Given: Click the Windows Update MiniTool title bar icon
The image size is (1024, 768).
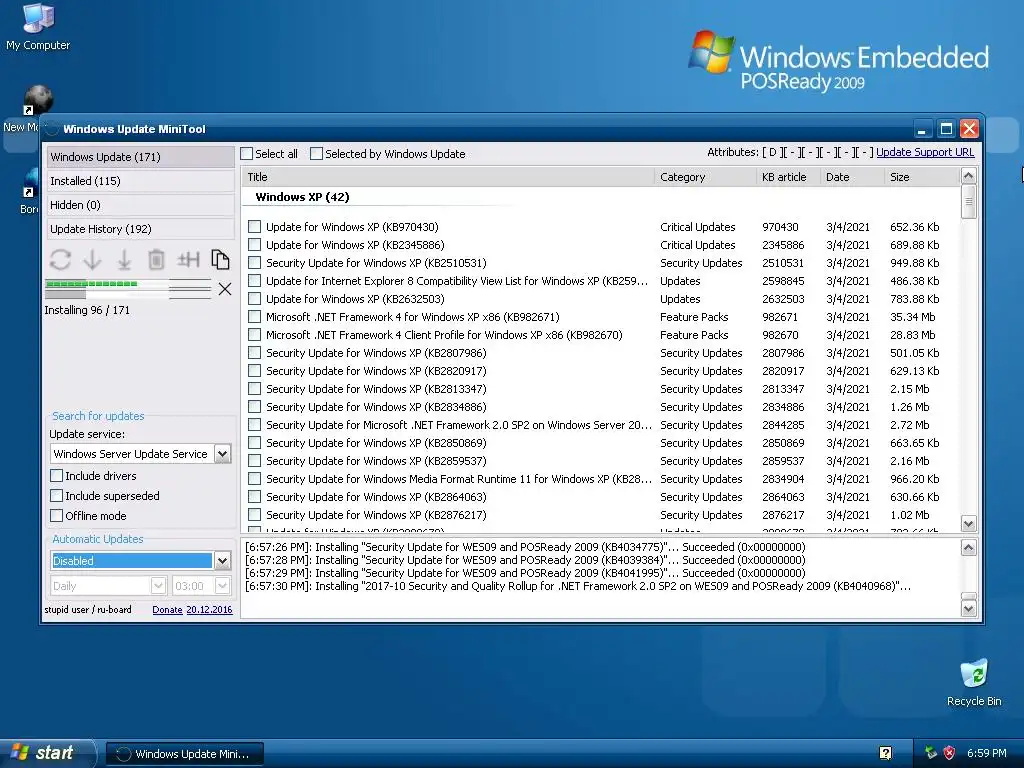Looking at the screenshot, I should 51,129.
